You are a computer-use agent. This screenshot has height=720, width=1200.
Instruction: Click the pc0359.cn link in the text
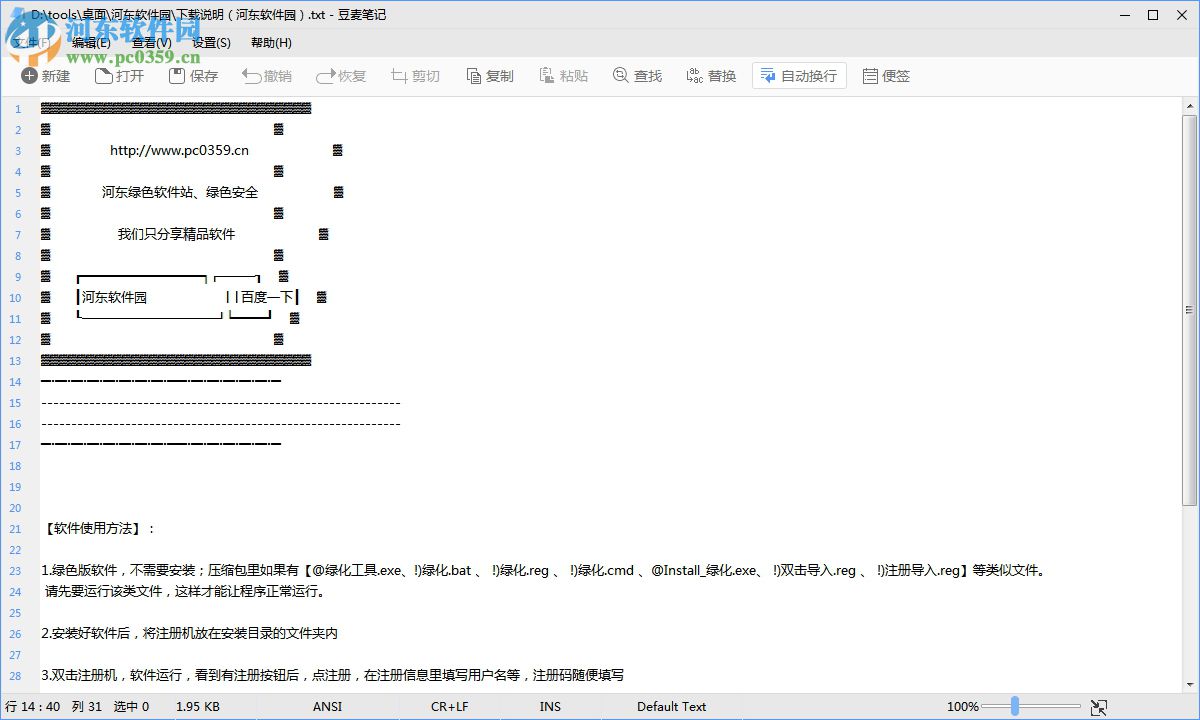(x=178, y=149)
